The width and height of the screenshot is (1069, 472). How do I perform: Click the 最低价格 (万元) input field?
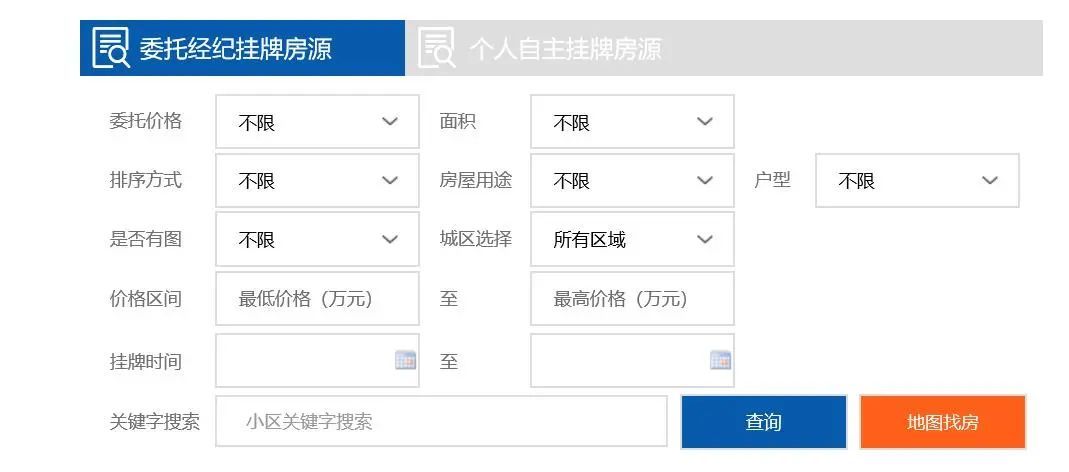tap(317, 299)
